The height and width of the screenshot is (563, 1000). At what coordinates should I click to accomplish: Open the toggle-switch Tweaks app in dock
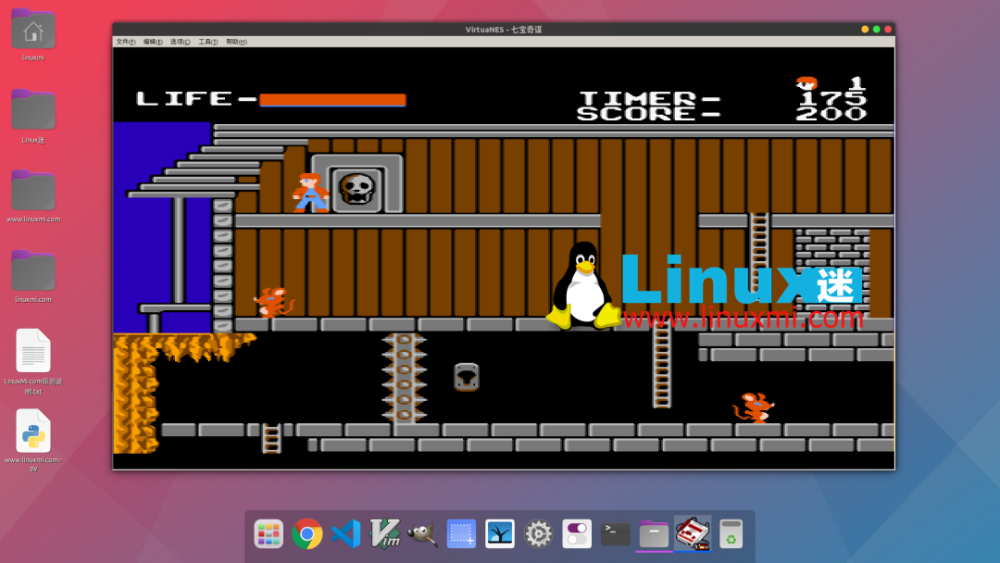click(x=577, y=534)
